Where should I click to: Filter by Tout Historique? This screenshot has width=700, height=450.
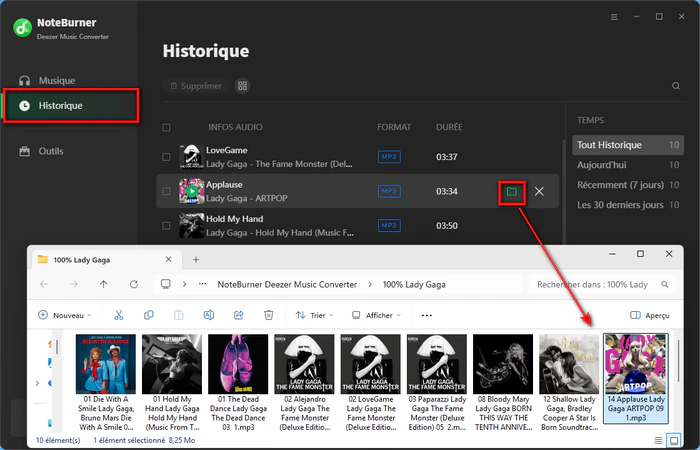click(628, 145)
